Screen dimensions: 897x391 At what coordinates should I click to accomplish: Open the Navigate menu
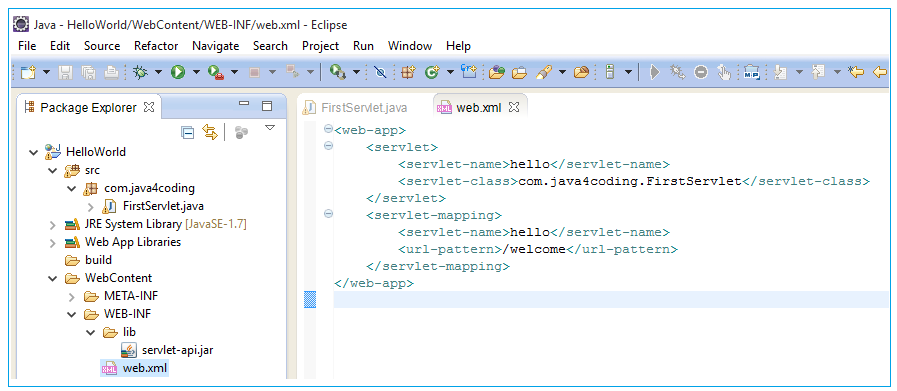[216, 46]
